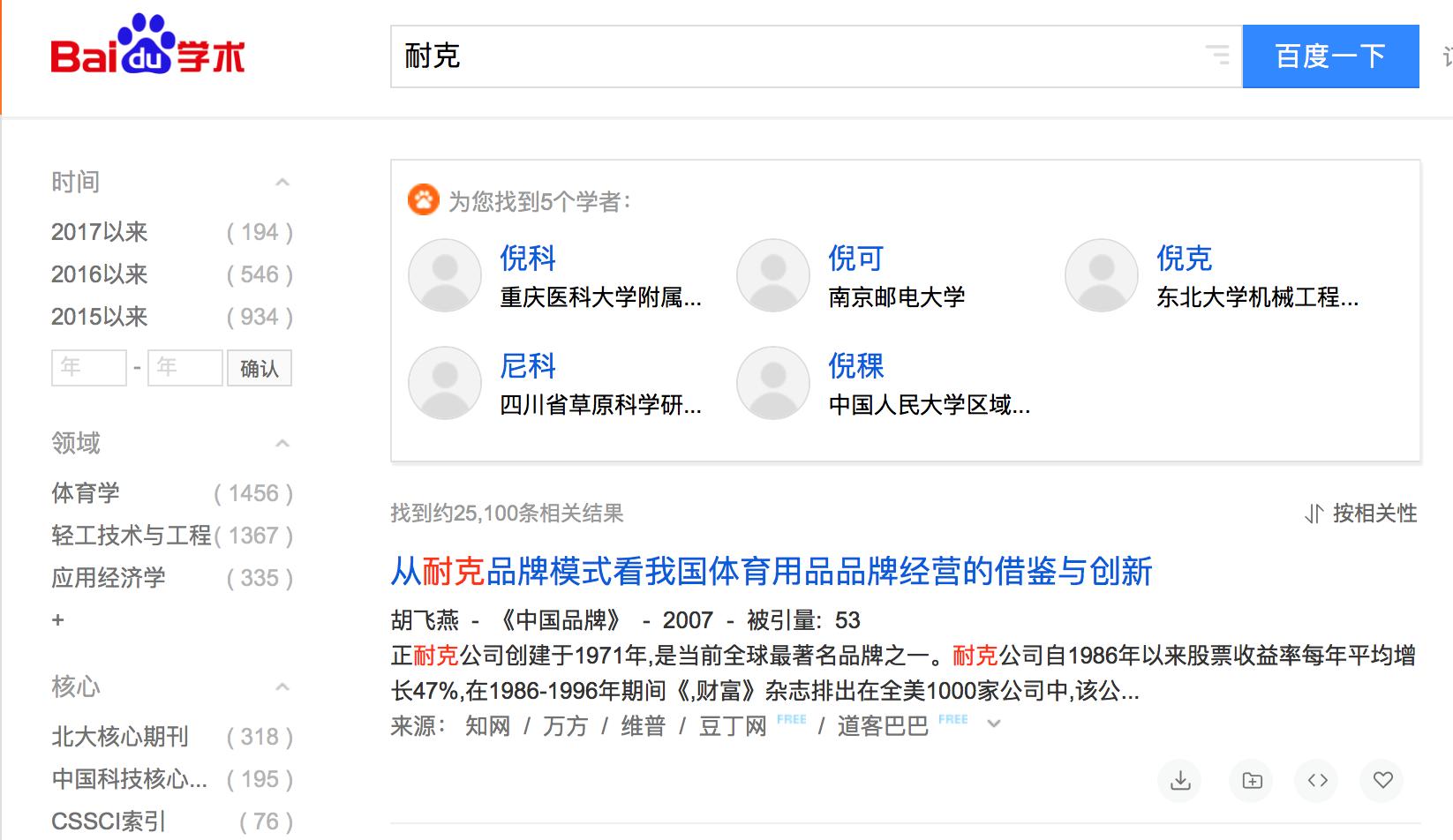Click the avatar thumbnail of scholar 尼科
Screen dimensions: 1453x840
click(444, 383)
